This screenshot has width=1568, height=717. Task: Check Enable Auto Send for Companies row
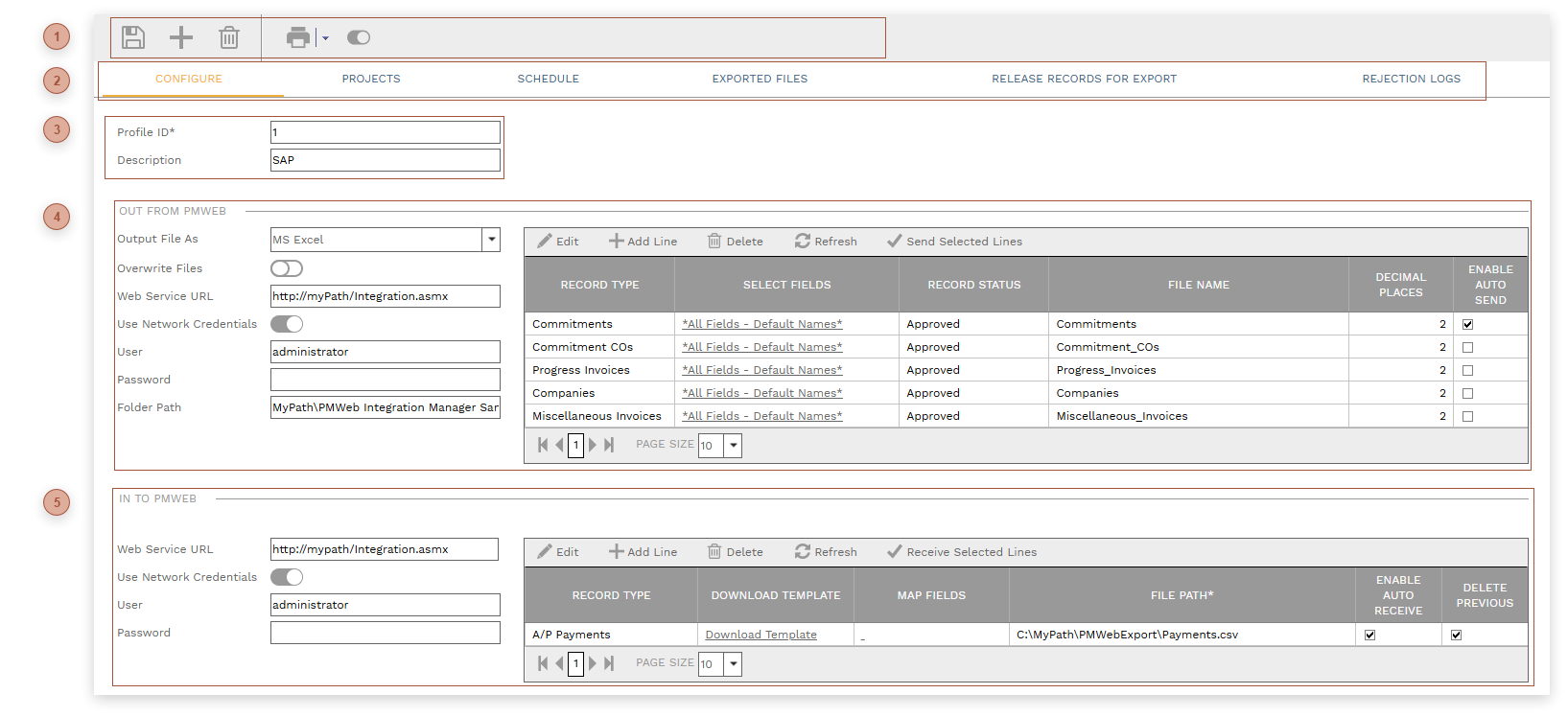click(x=1467, y=393)
